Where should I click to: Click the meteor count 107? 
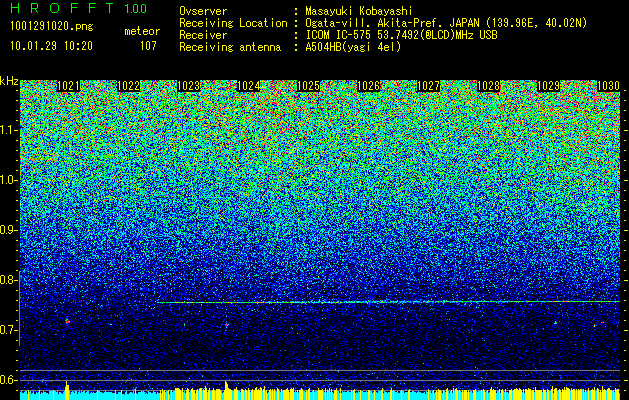148,46
